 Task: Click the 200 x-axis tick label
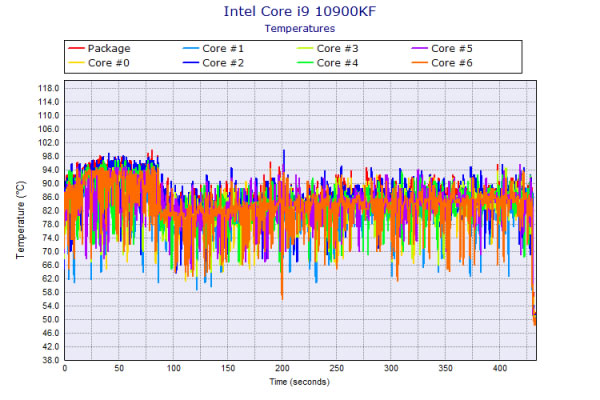pyautogui.click(x=282, y=368)
